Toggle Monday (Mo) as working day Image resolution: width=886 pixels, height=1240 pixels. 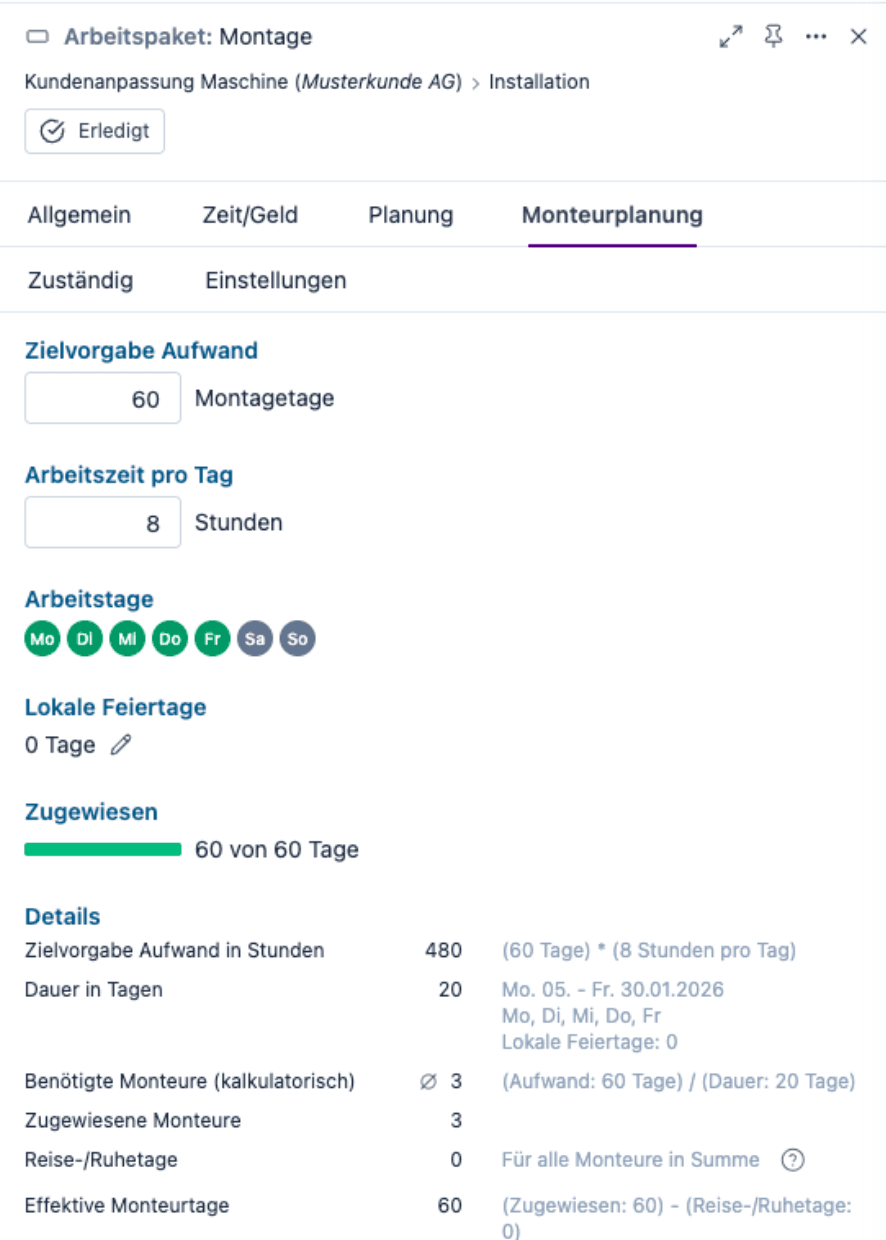[42, 639]
